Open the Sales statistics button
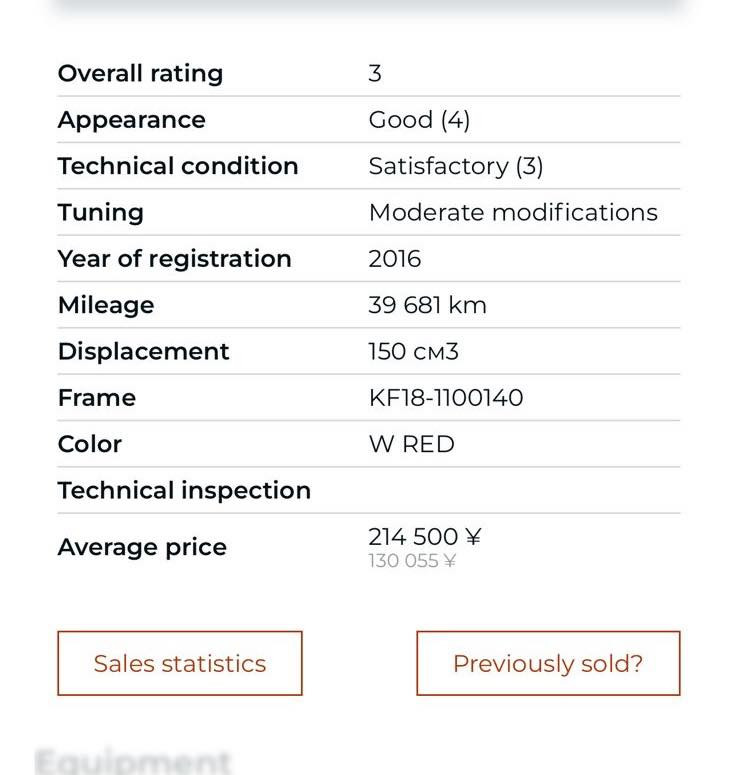The image size is (738, 775). 180,663
